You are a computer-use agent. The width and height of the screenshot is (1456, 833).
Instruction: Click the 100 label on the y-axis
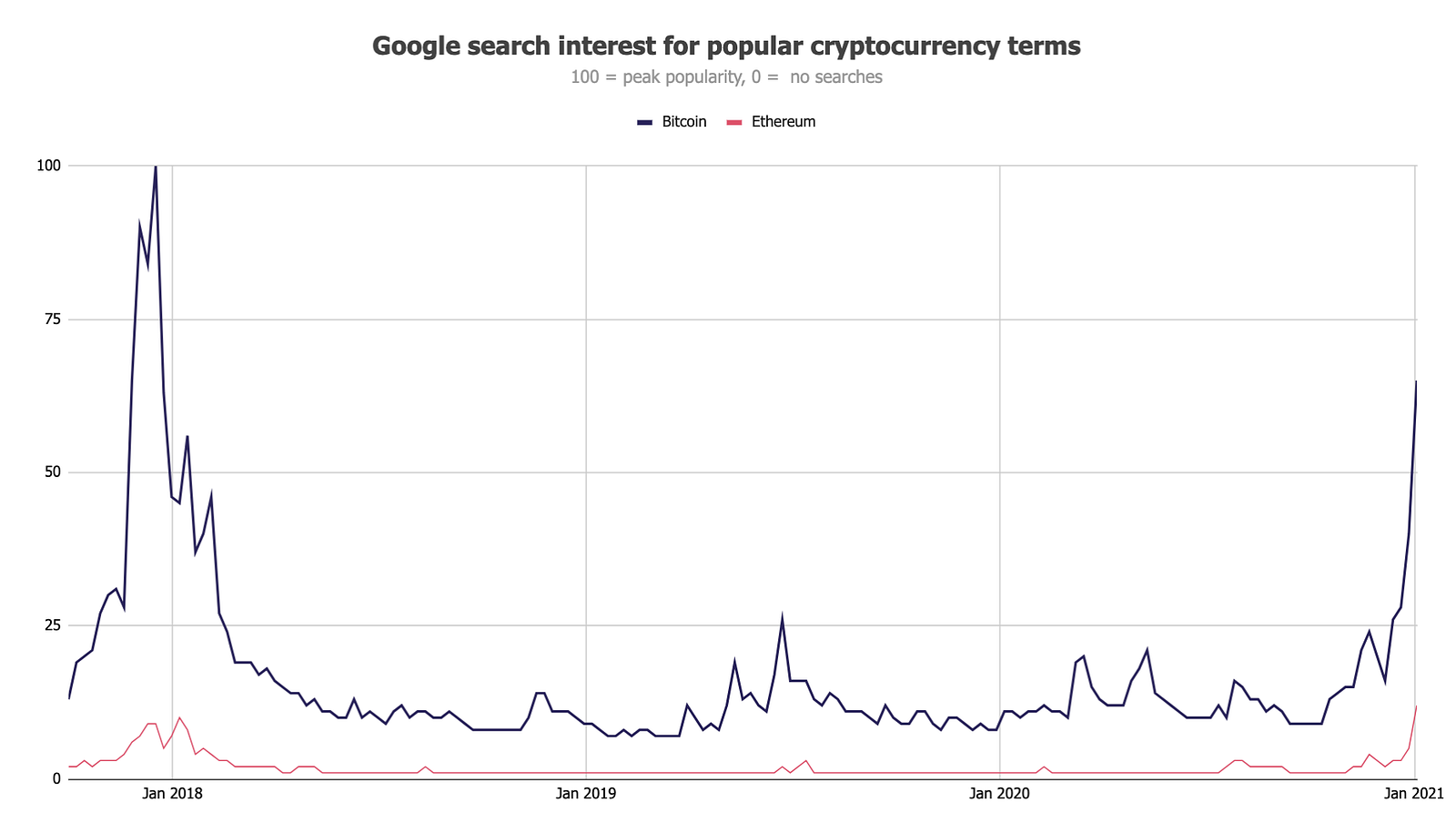48,166
